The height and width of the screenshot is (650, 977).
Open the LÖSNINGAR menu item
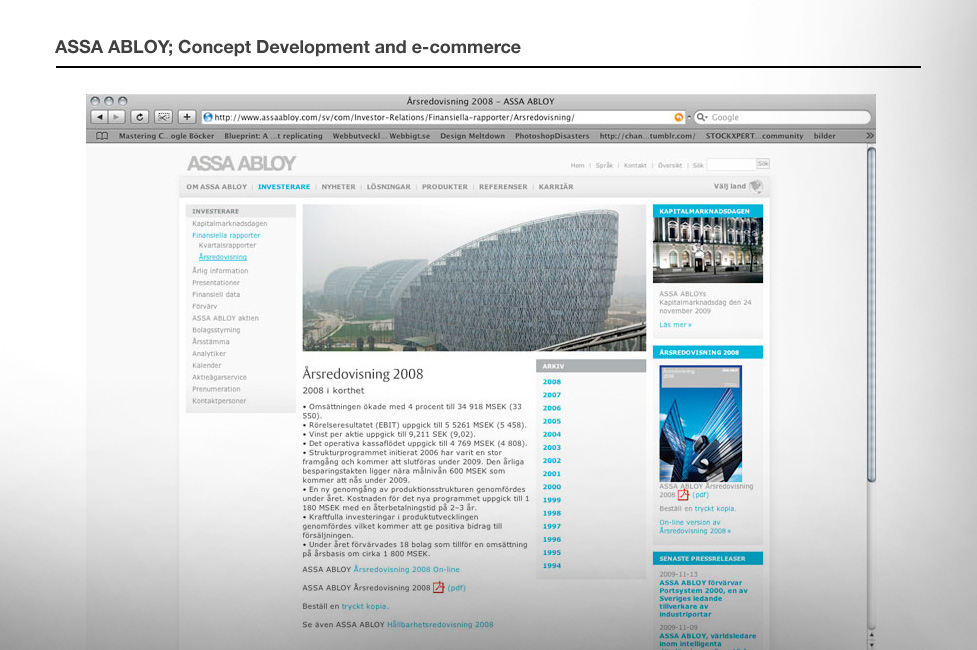point(389,187)
